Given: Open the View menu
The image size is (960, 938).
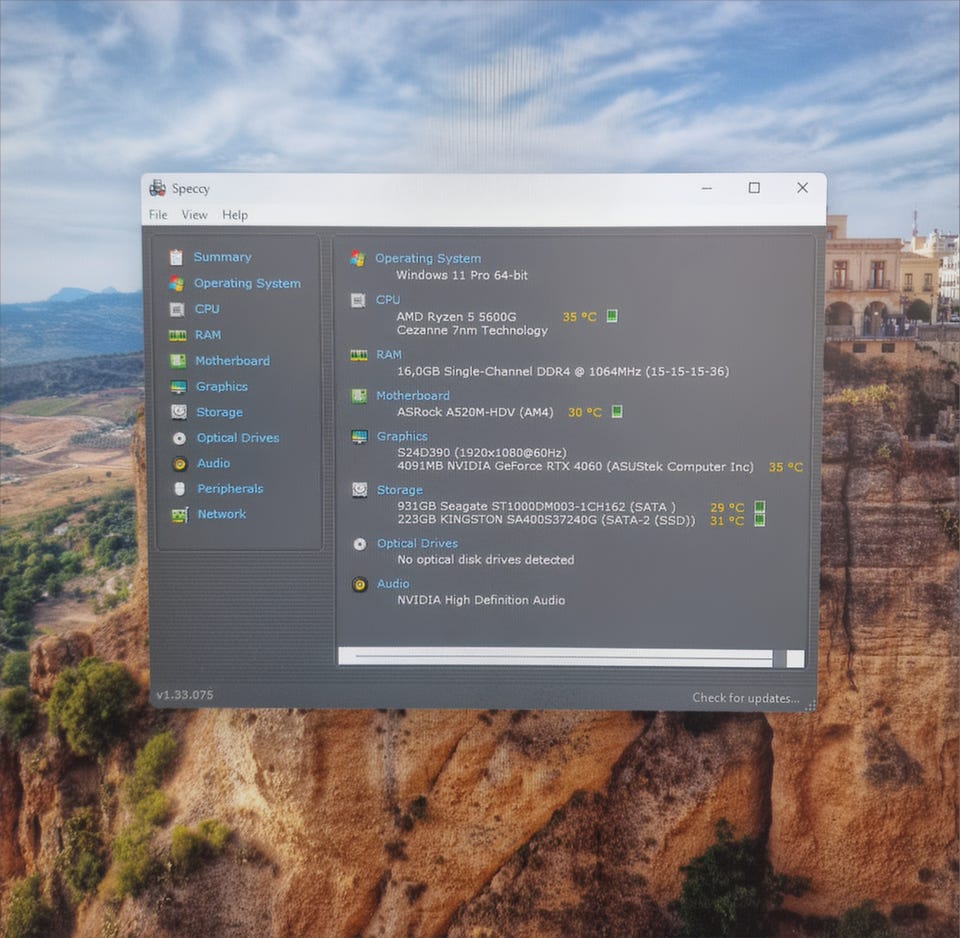Looking at the screenshot, I should click(194, 215).
